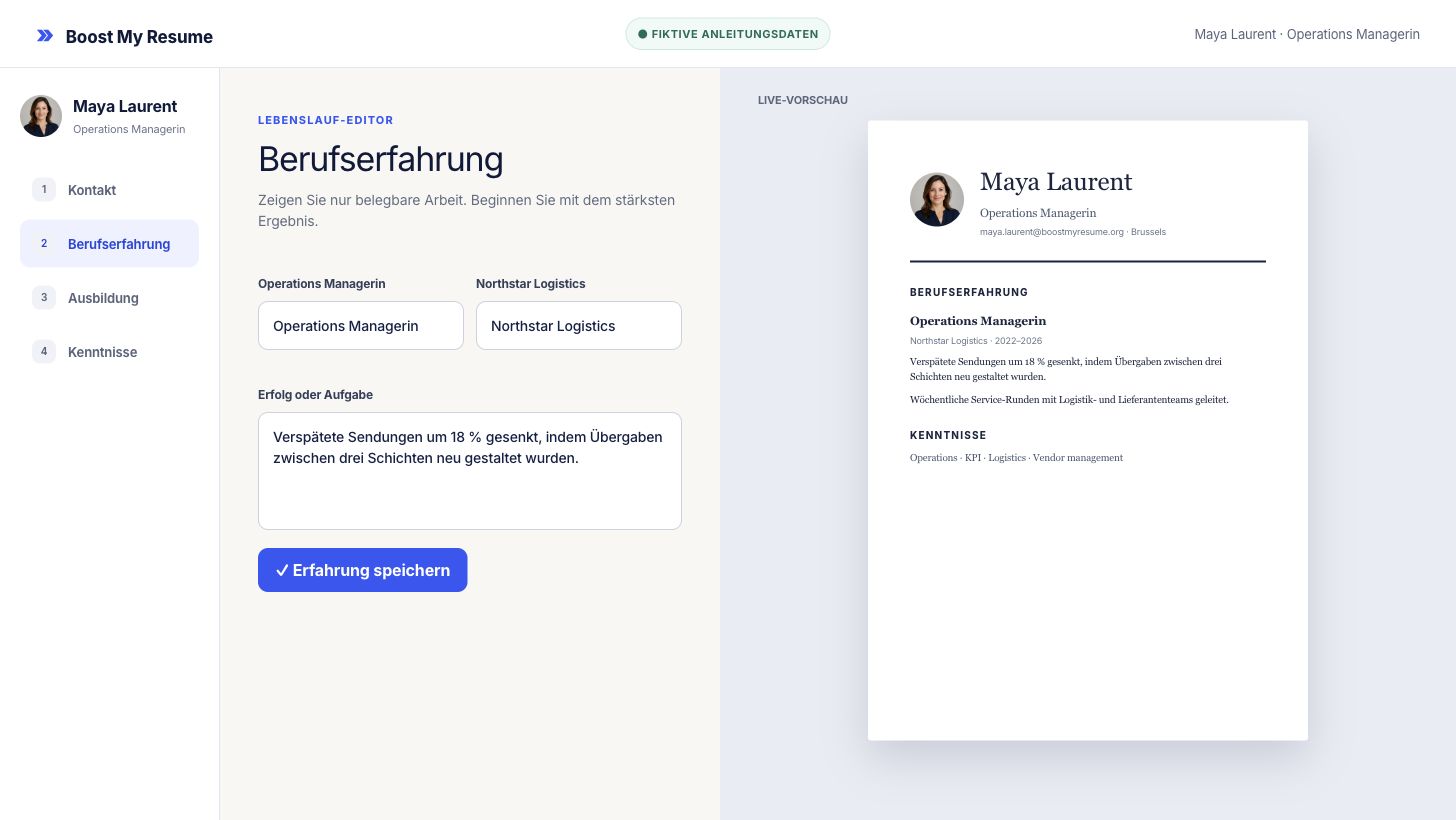1456x820 pixels.
Task: Focus the Northstar Logistics company field
Action: coord(579,326)
